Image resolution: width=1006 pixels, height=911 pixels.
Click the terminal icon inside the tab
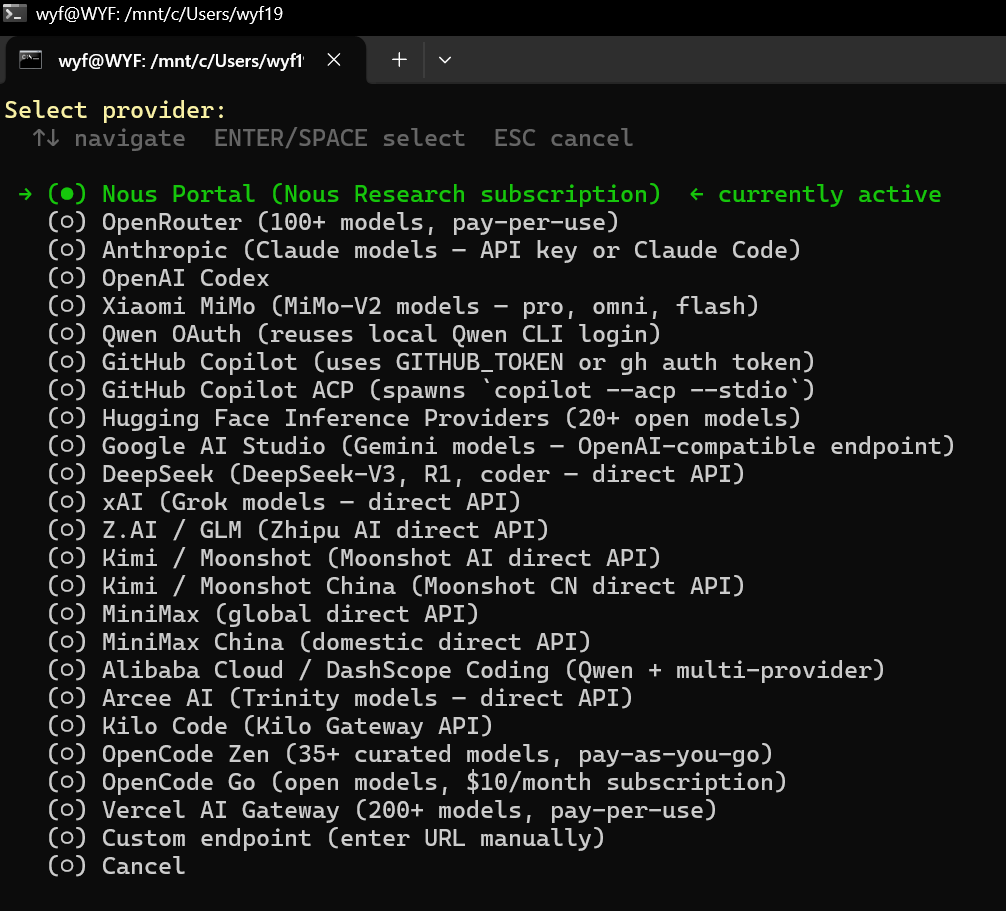tap(30, 60)
